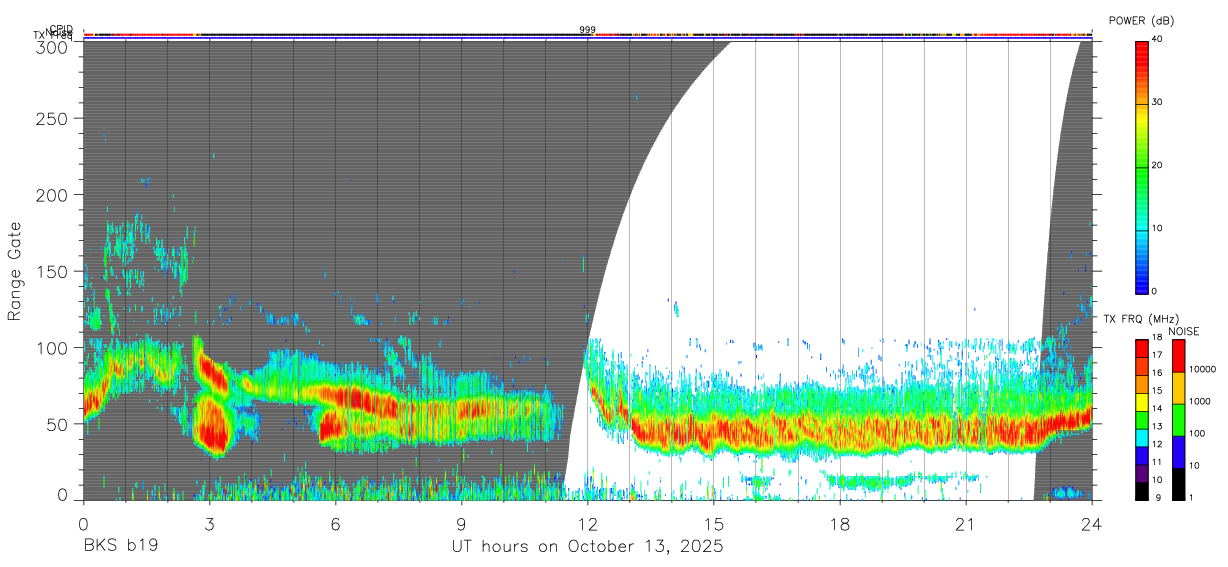The image size is (1228, 567).
Task: Click the blue NOISE swatch between 10 and 100
Action: click(x=1178, y=452)
